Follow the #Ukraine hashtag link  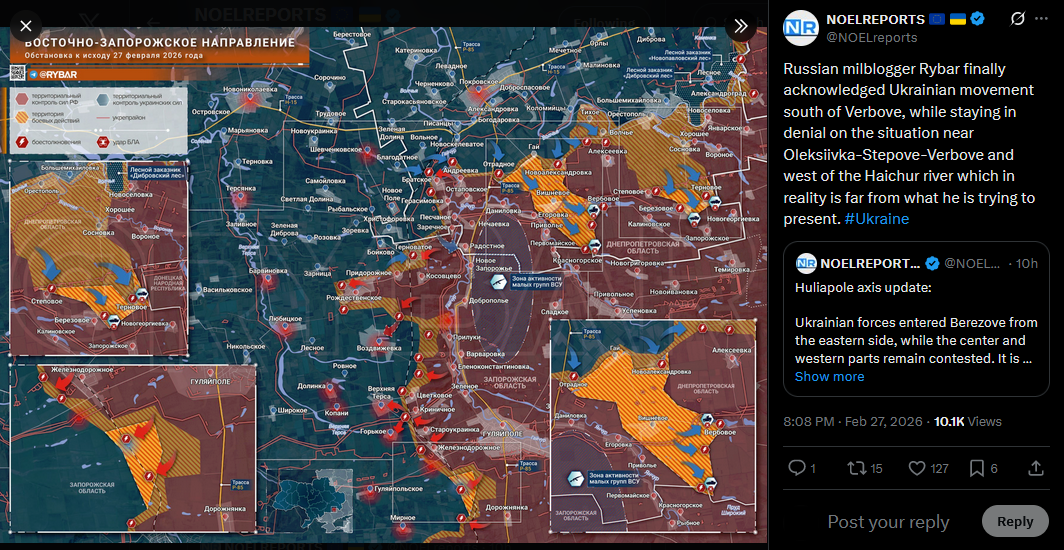coord(877,219)
